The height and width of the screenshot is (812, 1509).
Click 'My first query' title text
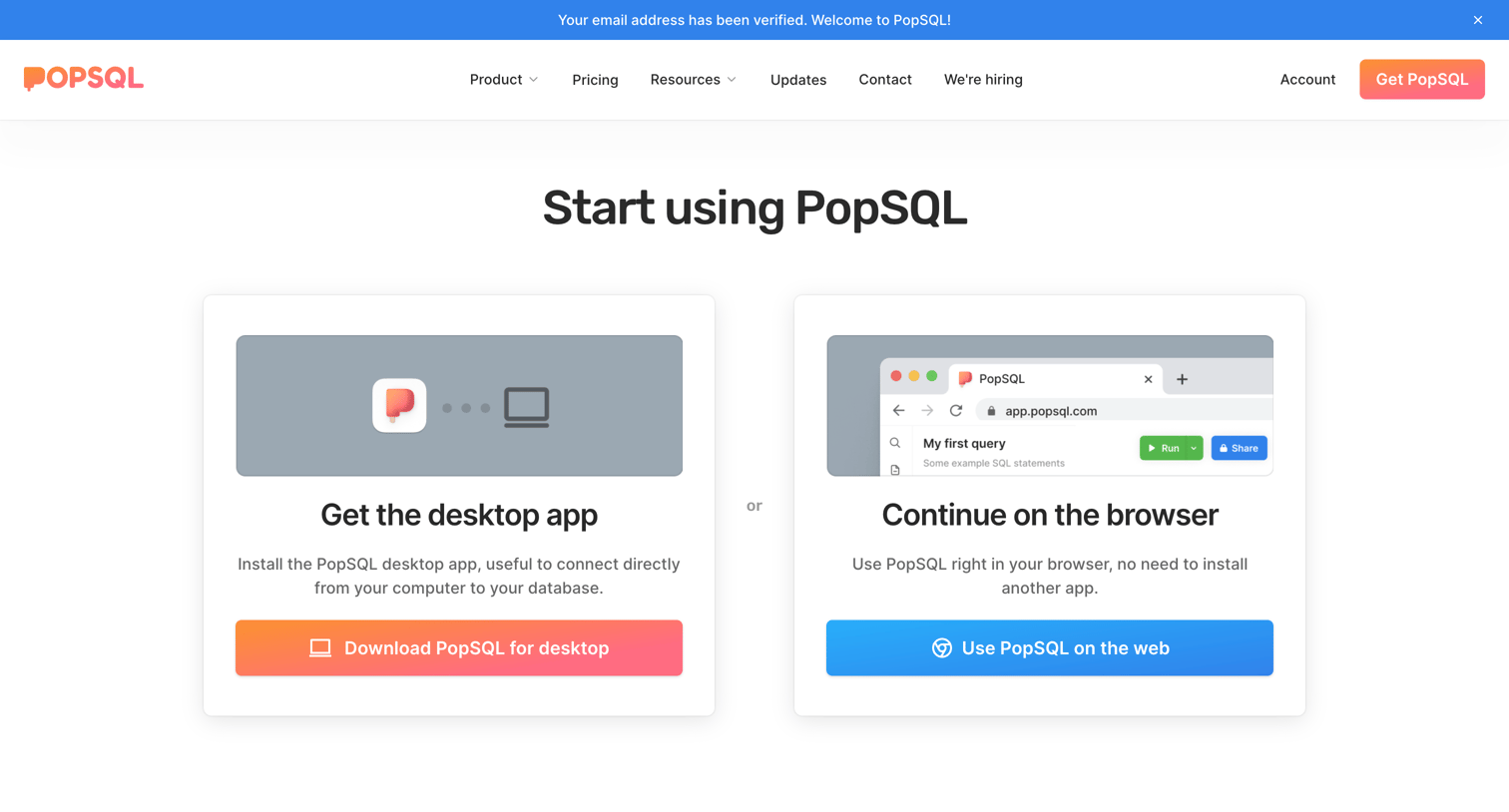click(x=964, y=443)
